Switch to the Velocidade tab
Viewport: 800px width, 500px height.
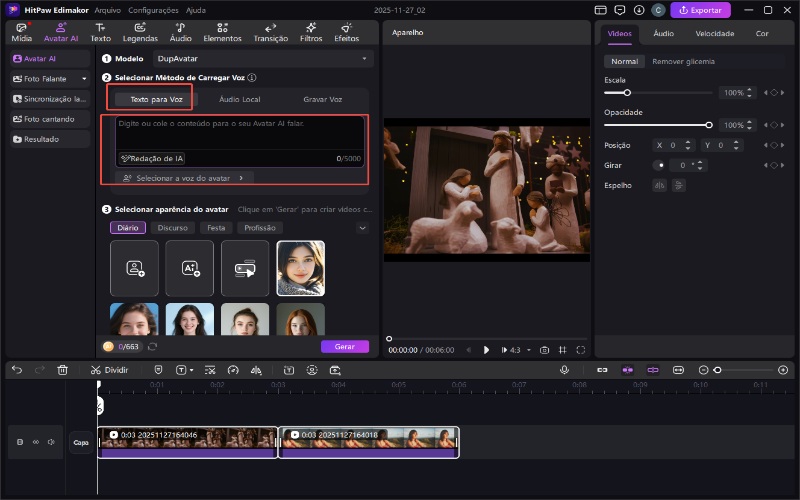point(715,33)
